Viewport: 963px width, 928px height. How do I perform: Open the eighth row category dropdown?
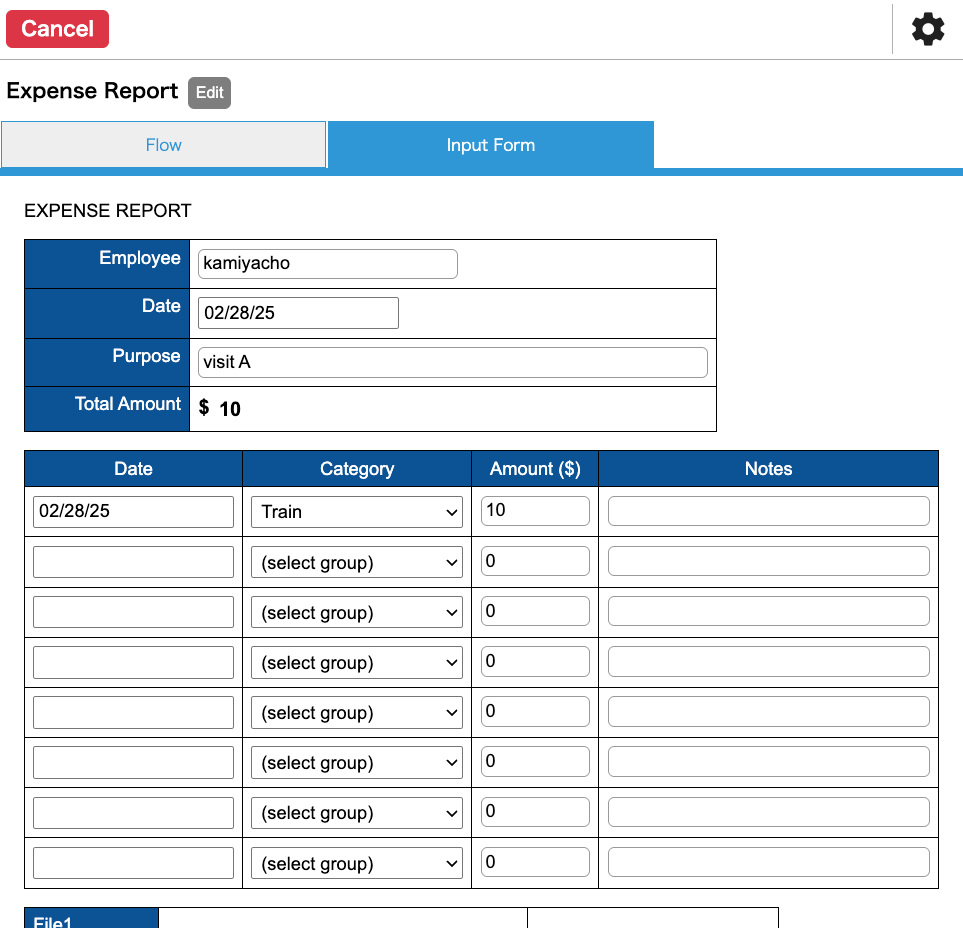(357, 863)
